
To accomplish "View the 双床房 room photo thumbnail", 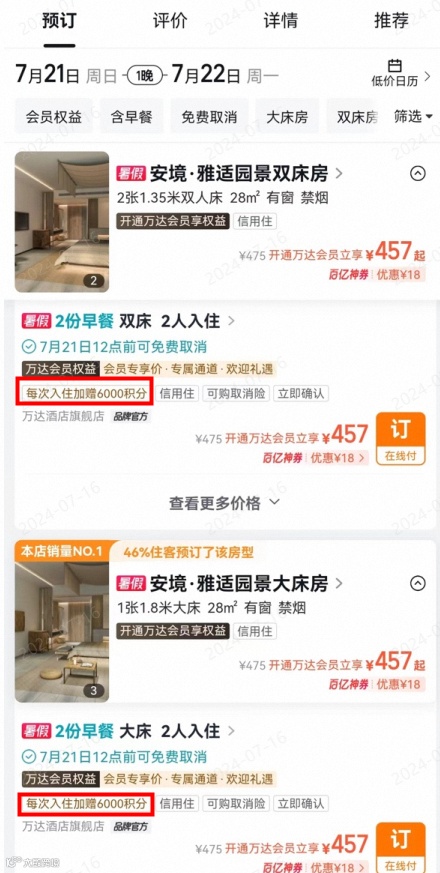I will (62, 222).
